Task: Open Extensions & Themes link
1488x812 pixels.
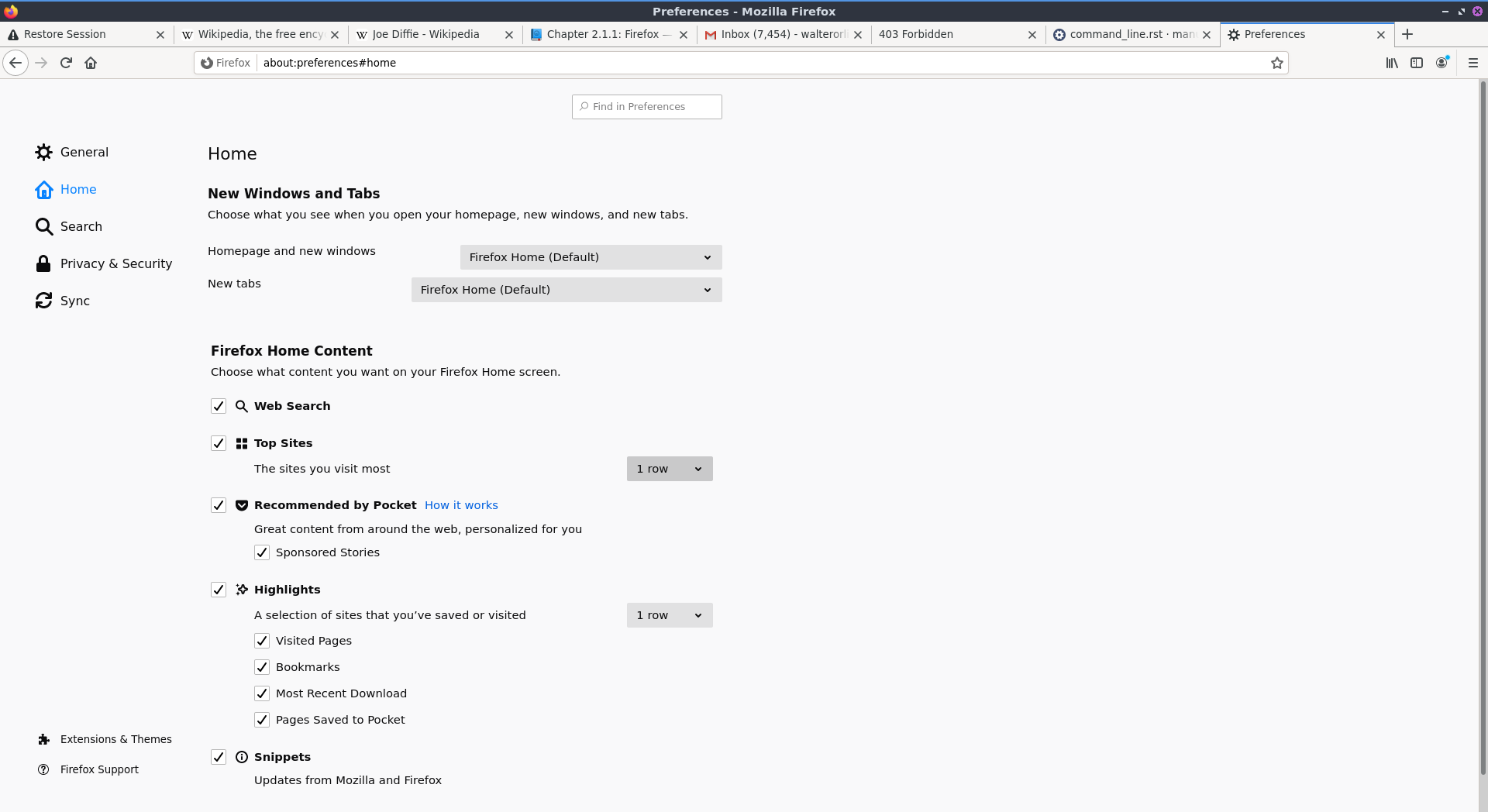Action: coord(115,739)
